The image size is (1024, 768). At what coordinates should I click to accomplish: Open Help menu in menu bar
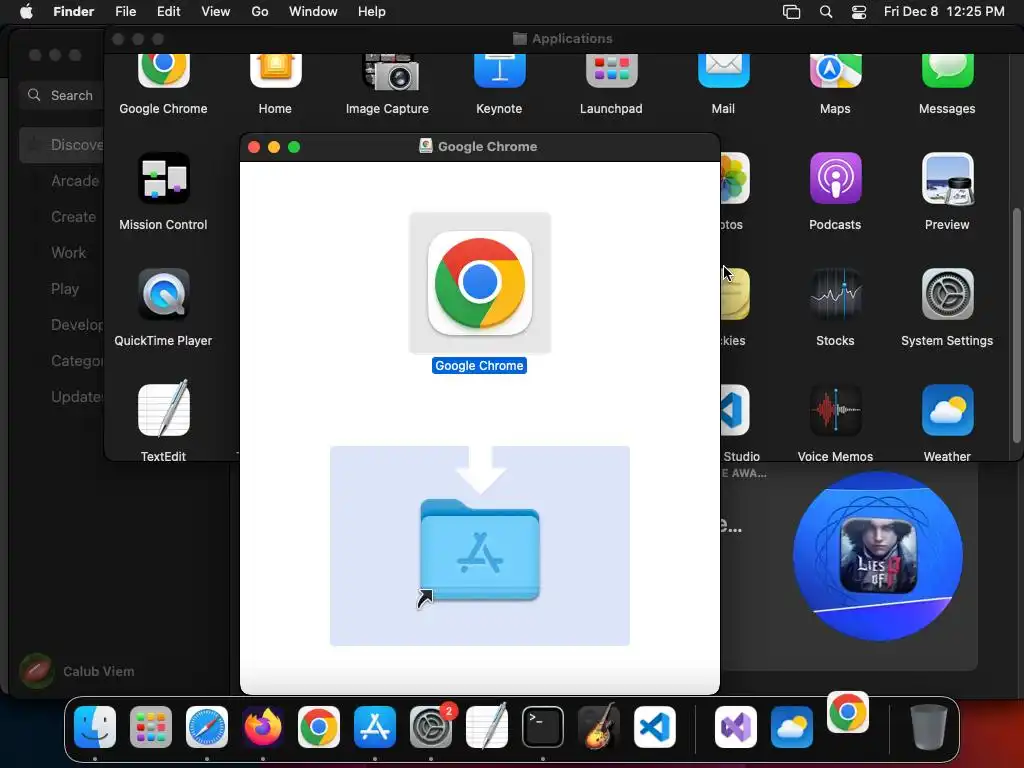click(x=372, y=12)
